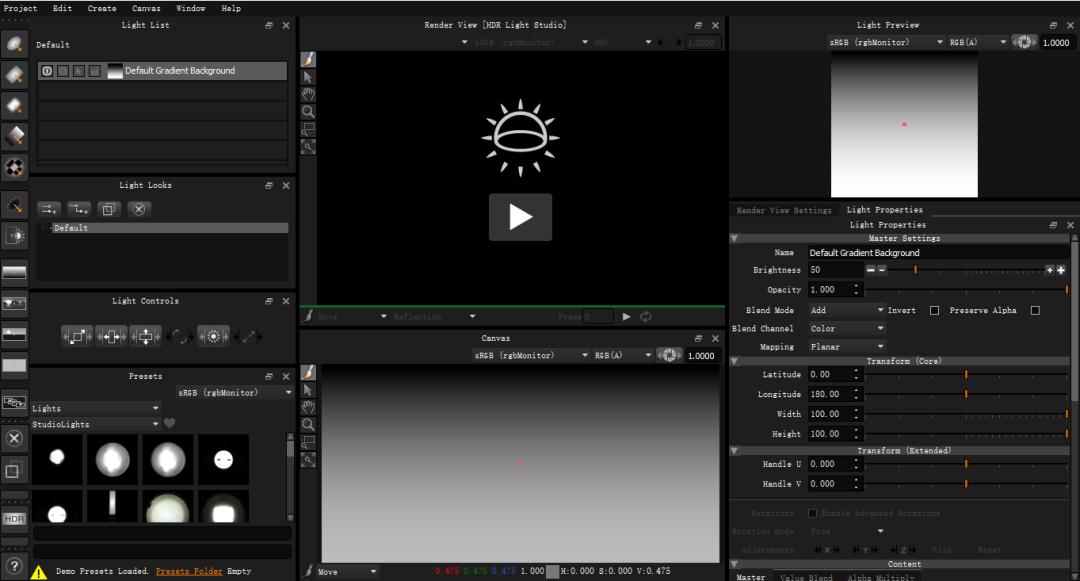
Task: Toggle visibility of Default Gradient Background light
Action: pyautogui.click(x=46, y=70)
